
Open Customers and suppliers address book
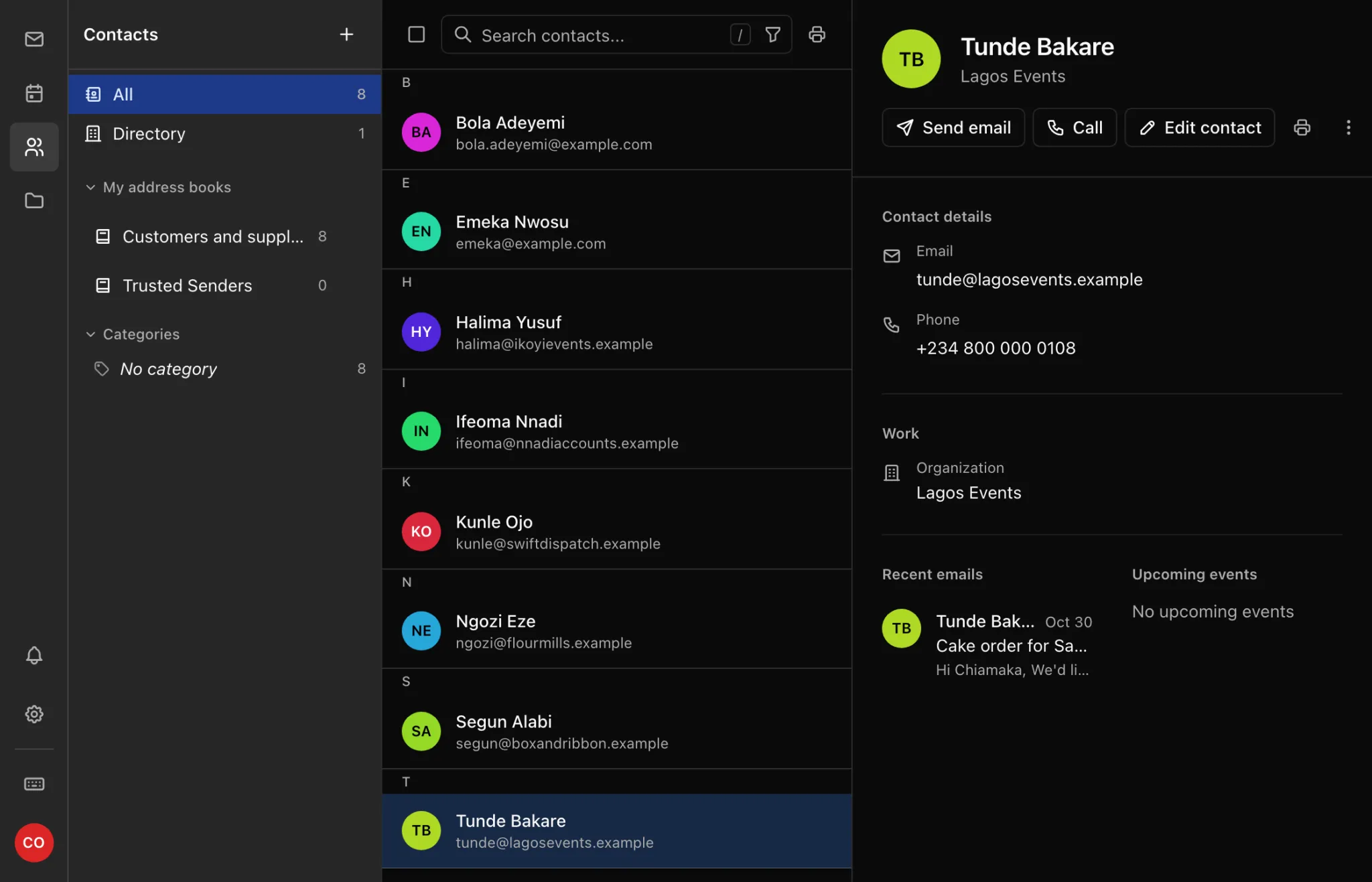(213, 236)
